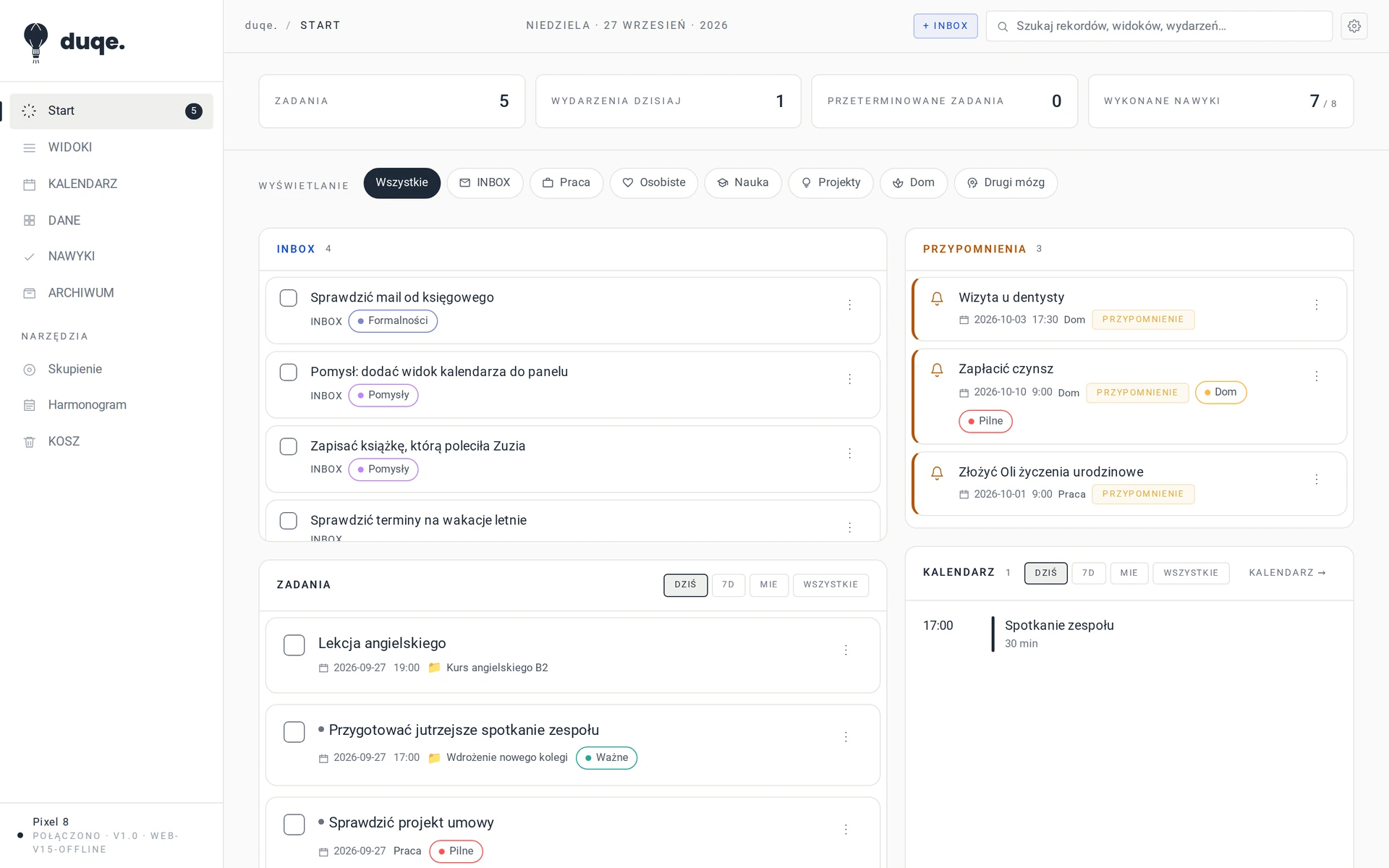Tick checkbox for Pomysł: dodać widok kalendarza
The width and height of the screenshot is (1389, 868).
click(289, 373)
